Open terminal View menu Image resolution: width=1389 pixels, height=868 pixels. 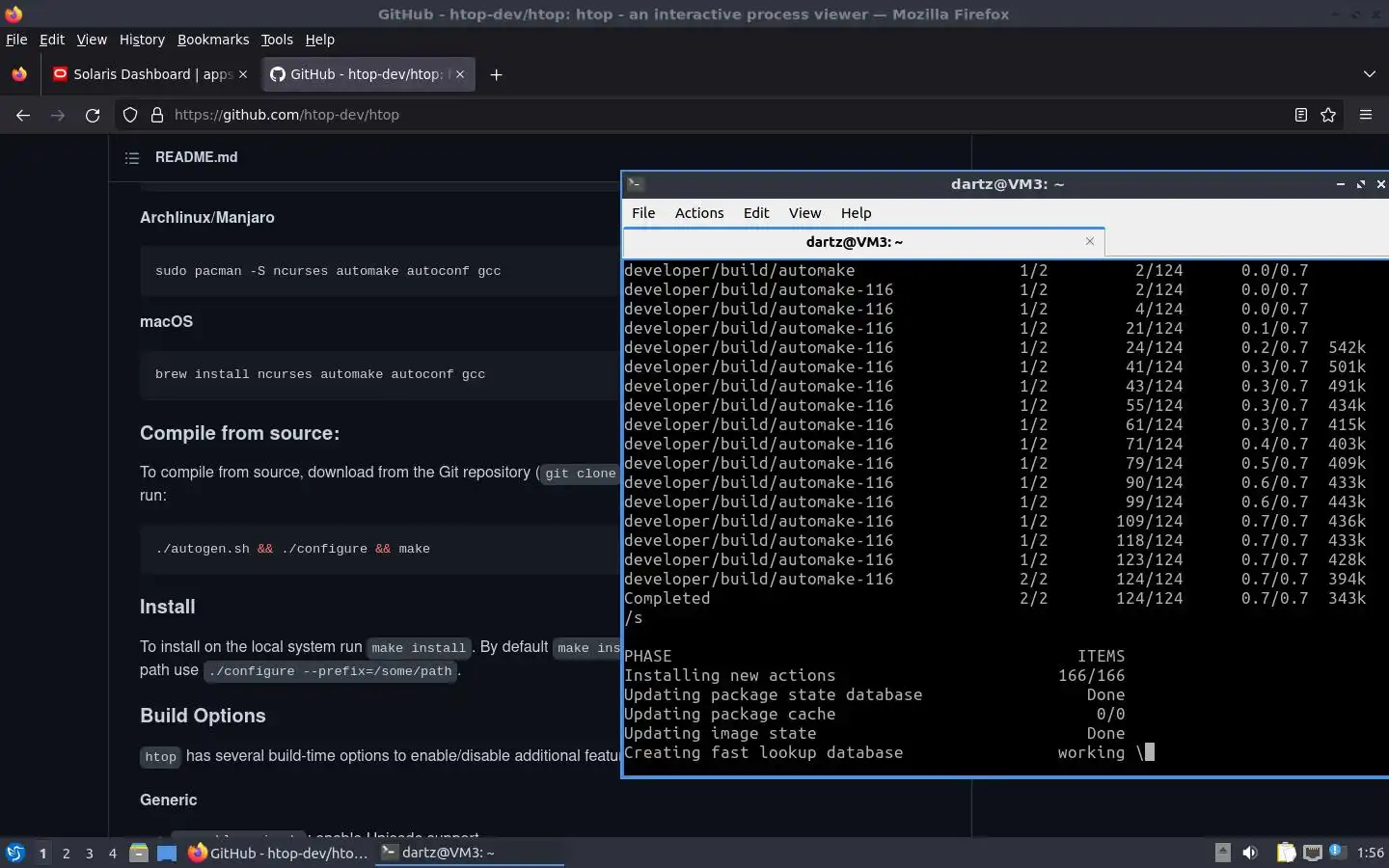pos(804,213)
